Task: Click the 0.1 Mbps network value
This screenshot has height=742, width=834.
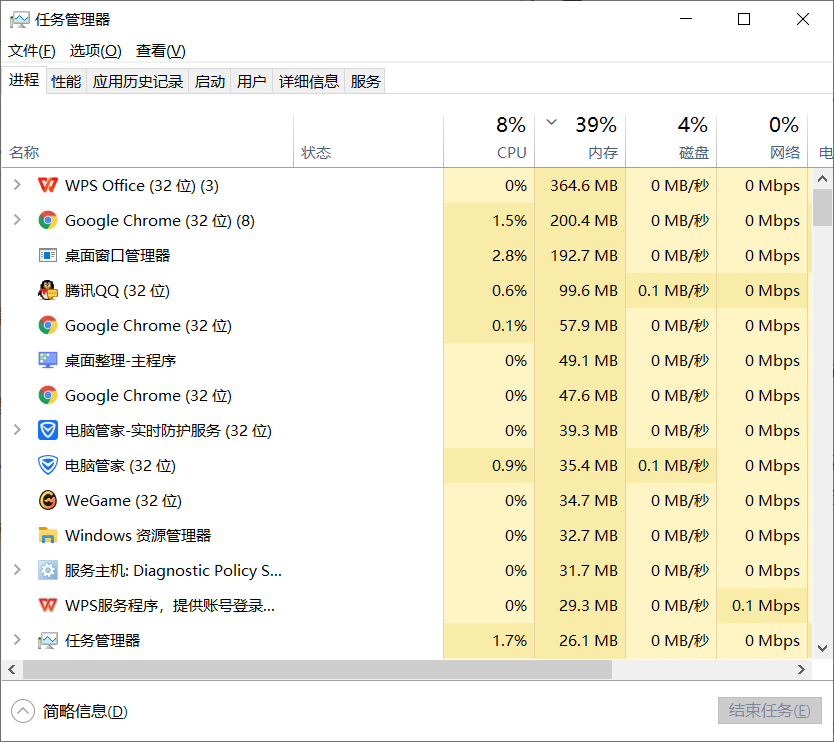Action: pyautogui.click(x=765, y=605)
